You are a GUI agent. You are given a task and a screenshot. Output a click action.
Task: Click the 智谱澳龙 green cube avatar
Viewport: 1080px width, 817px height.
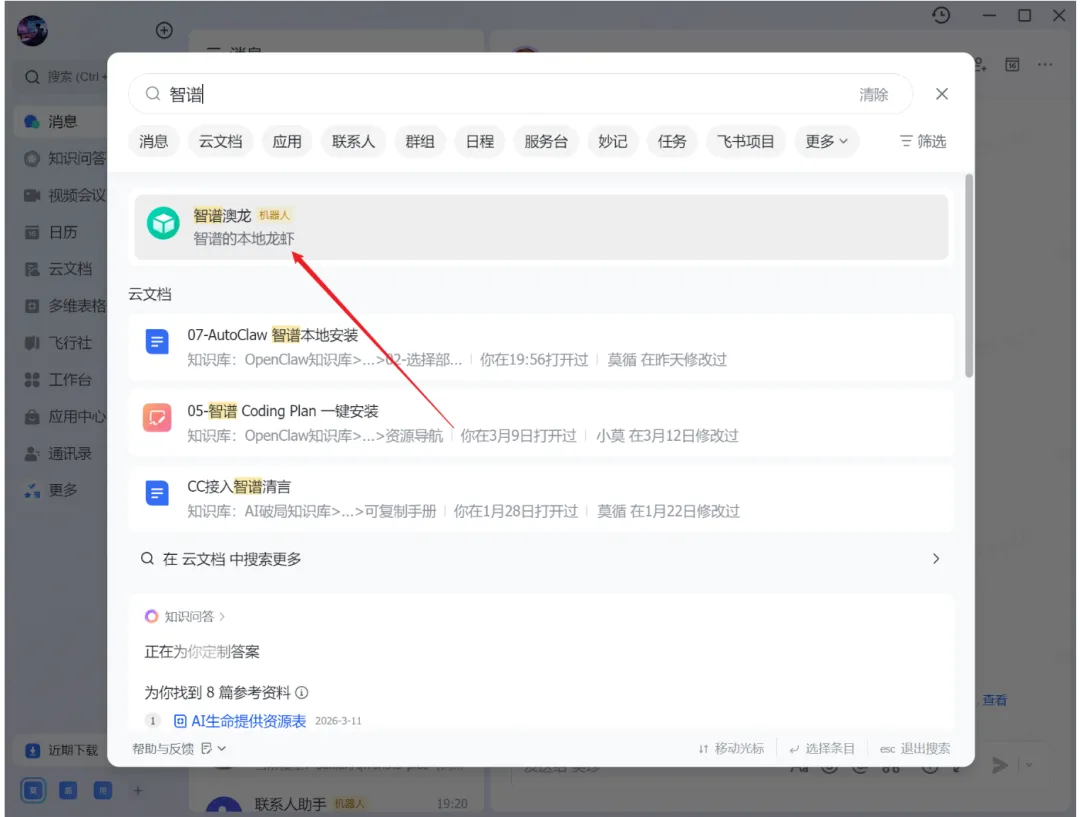(163, 223)
